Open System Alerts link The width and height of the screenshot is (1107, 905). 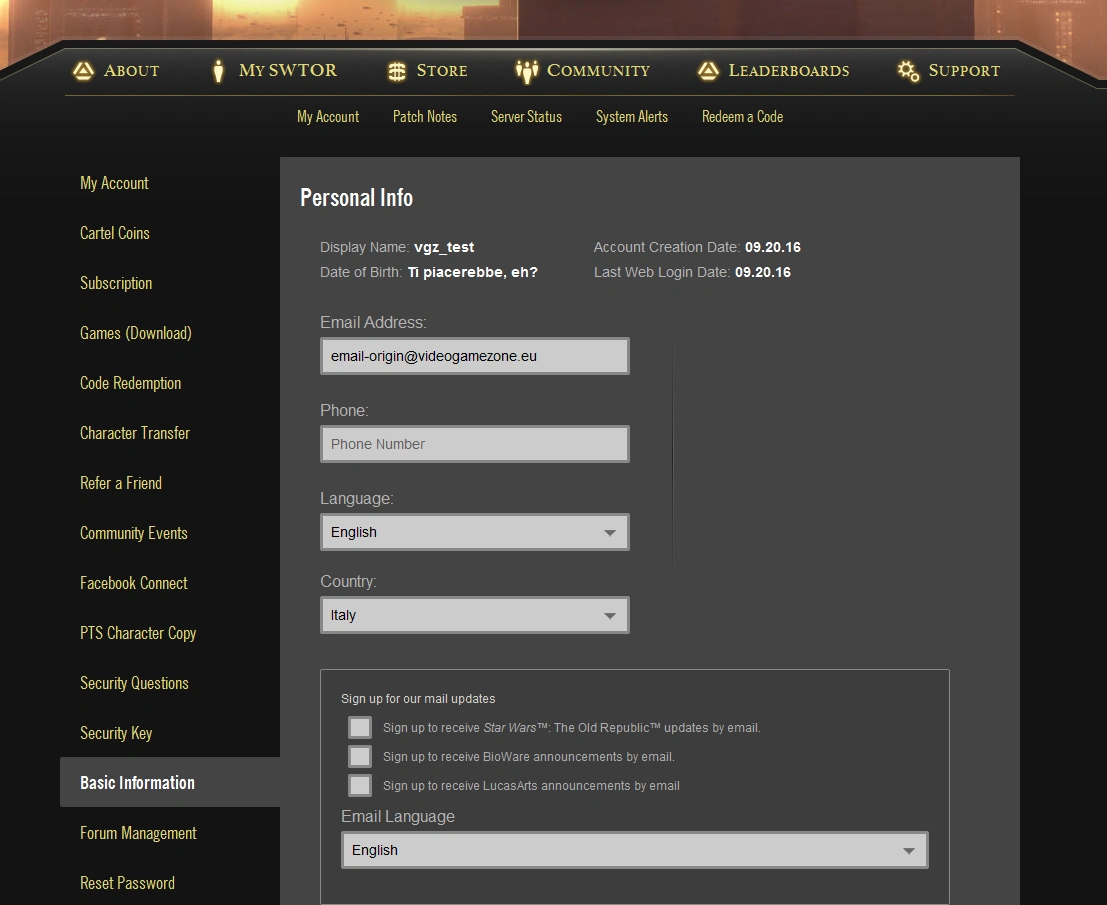[x=632, y=116]
